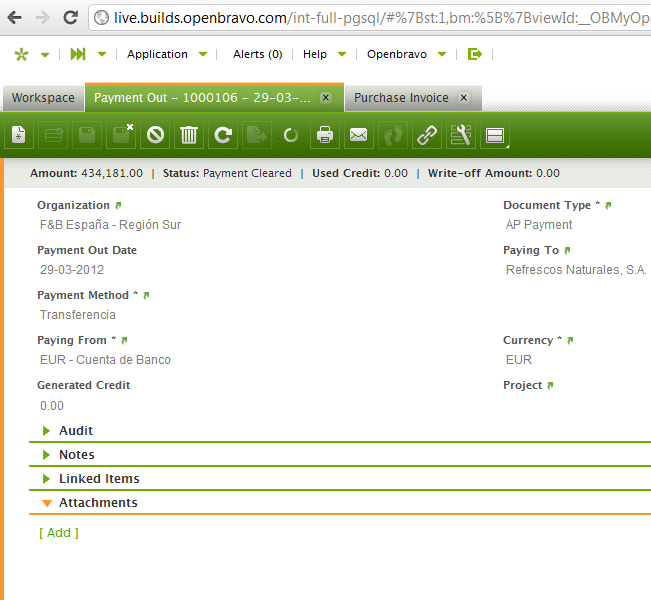The image size is (651, 600).
Task: Click the browser back arrow
Action: click(15, 17)
